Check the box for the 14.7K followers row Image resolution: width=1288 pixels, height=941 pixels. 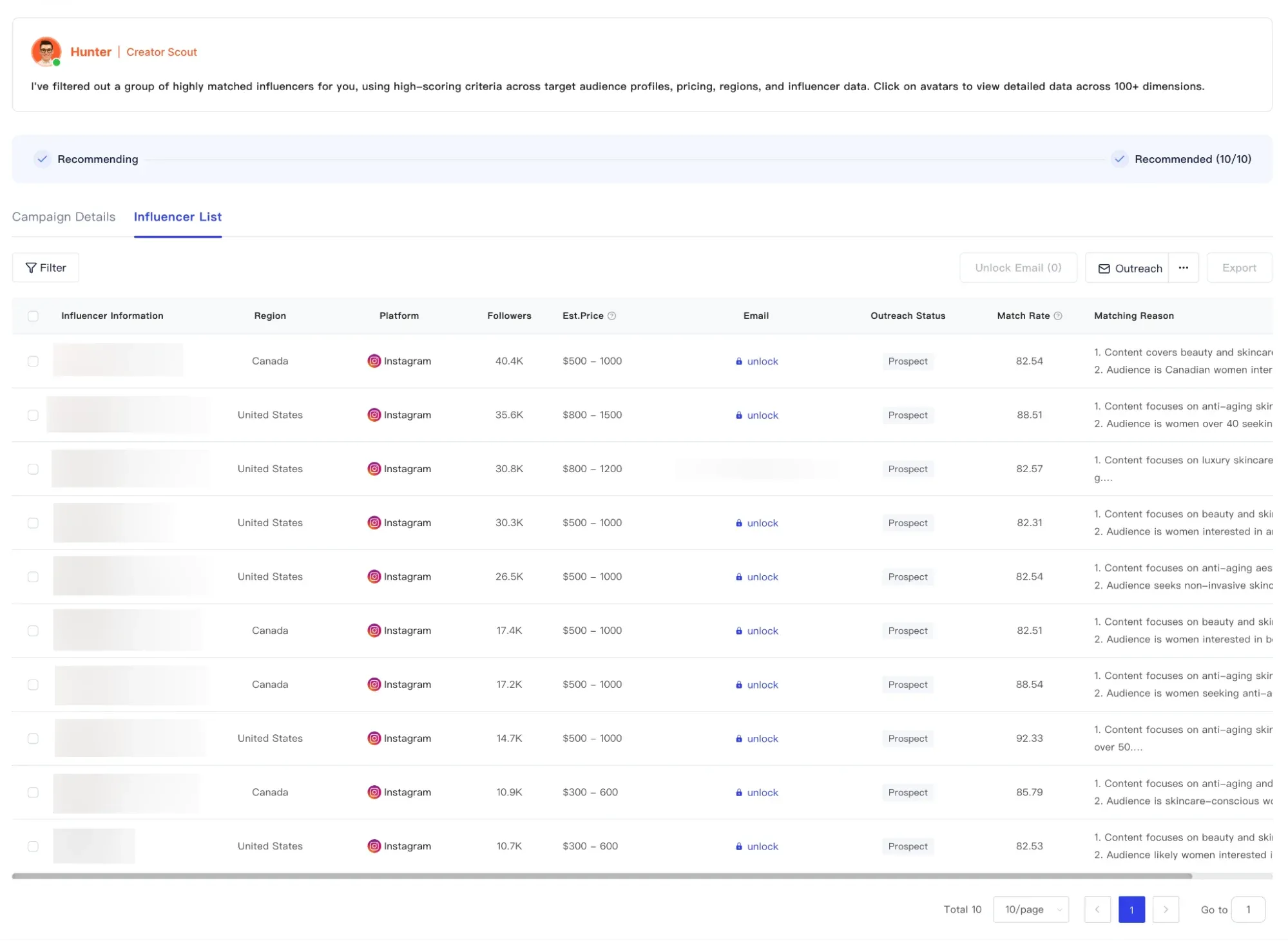click(33, 738)
